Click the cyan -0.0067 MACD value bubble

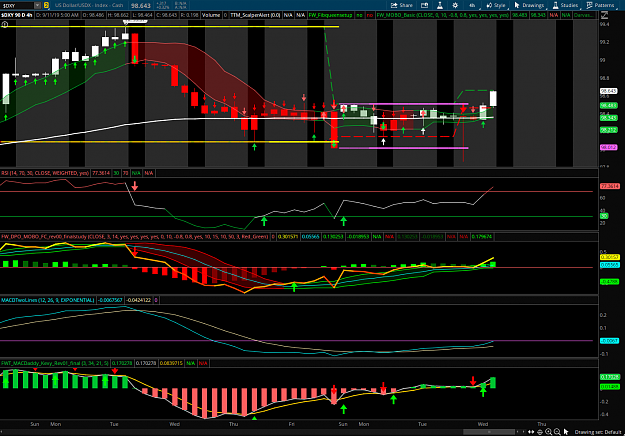(609, 341)
